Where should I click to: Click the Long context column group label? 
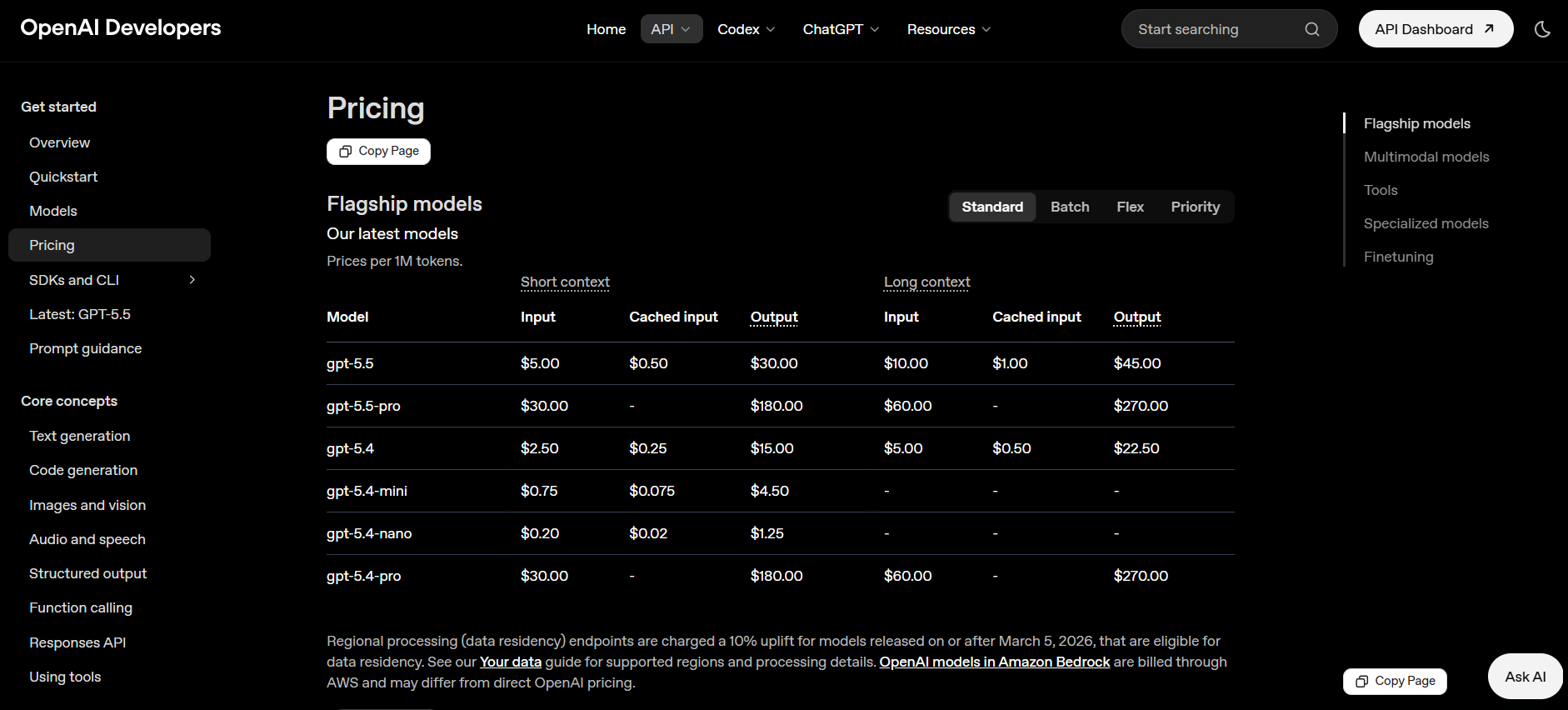coord(926,282)
